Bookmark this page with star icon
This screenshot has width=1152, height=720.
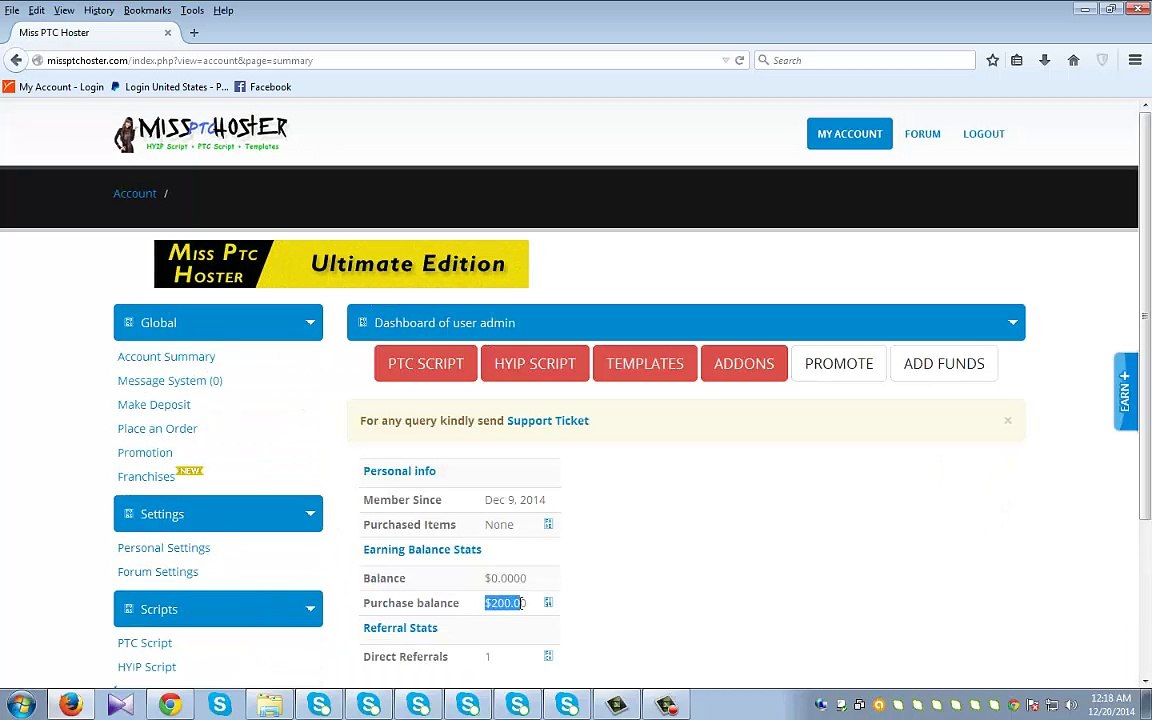click(993, 60)
